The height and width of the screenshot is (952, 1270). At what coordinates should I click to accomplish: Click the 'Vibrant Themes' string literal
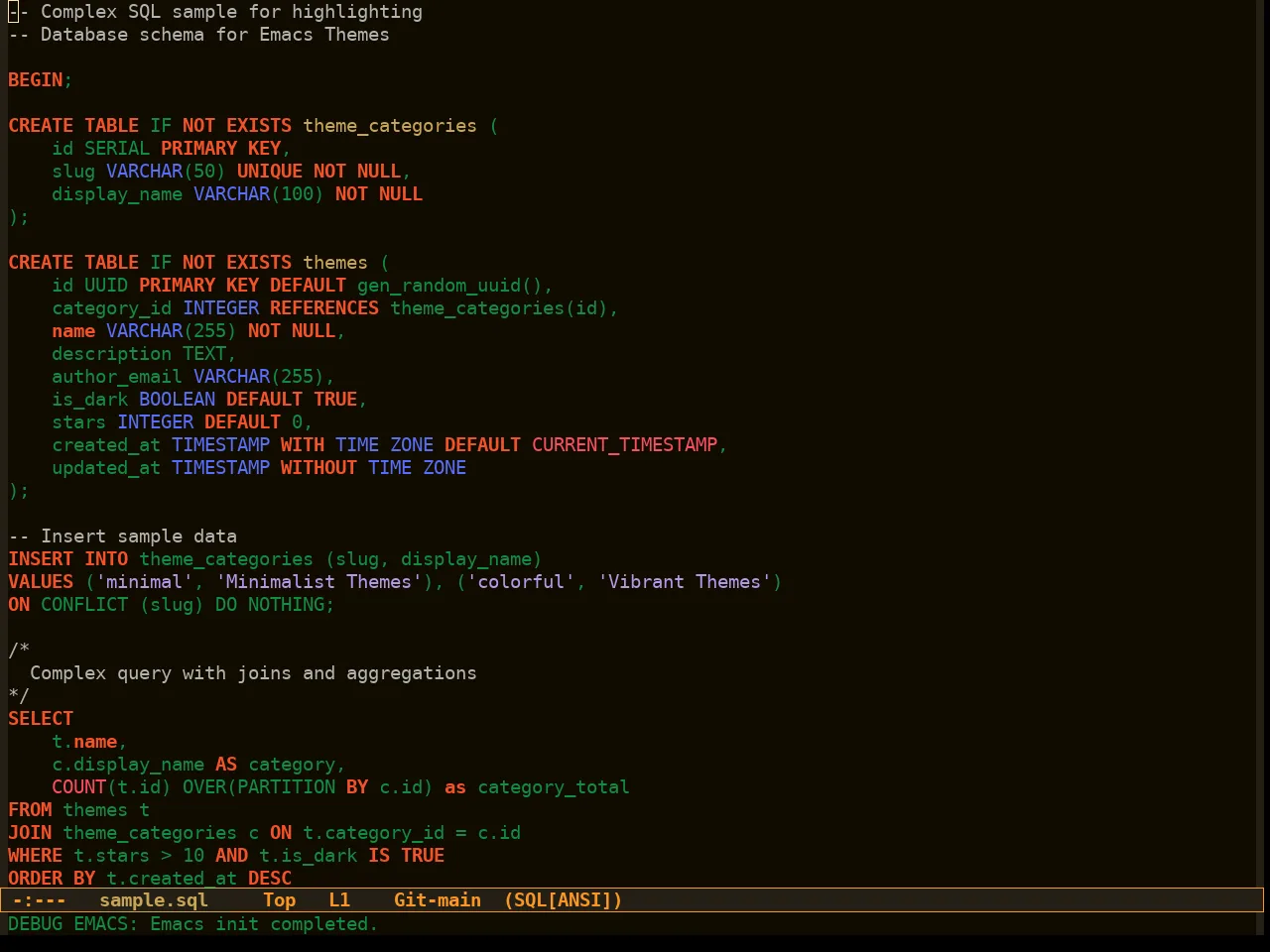point(685,582)
